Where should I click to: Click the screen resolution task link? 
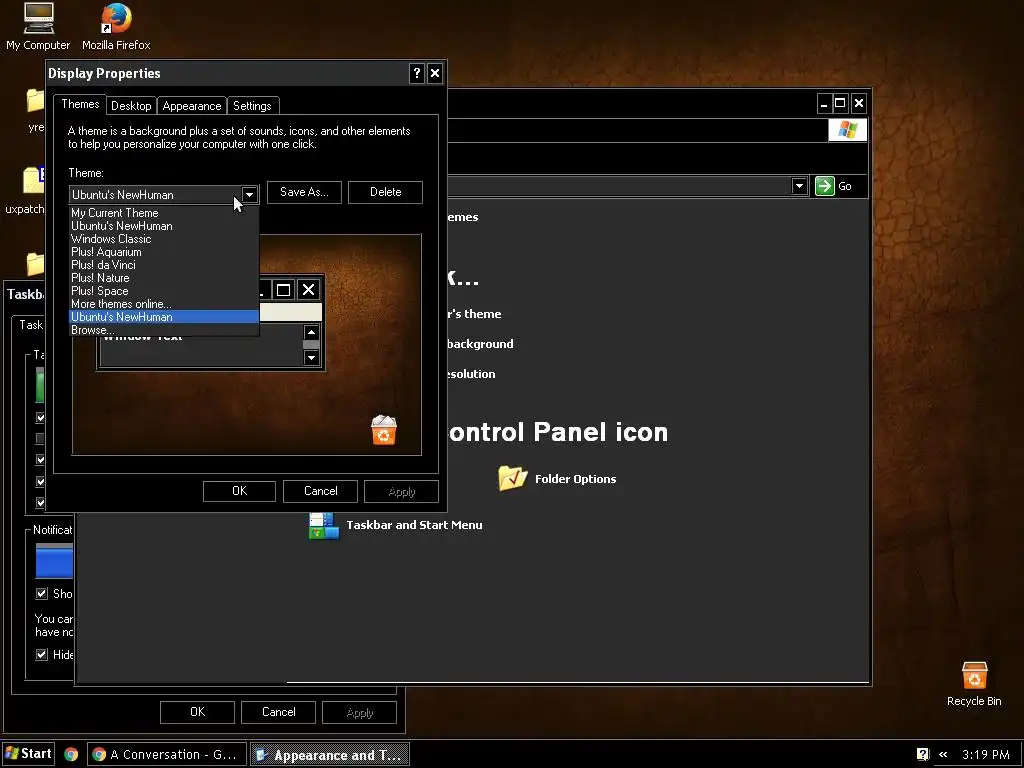point(472,374)
